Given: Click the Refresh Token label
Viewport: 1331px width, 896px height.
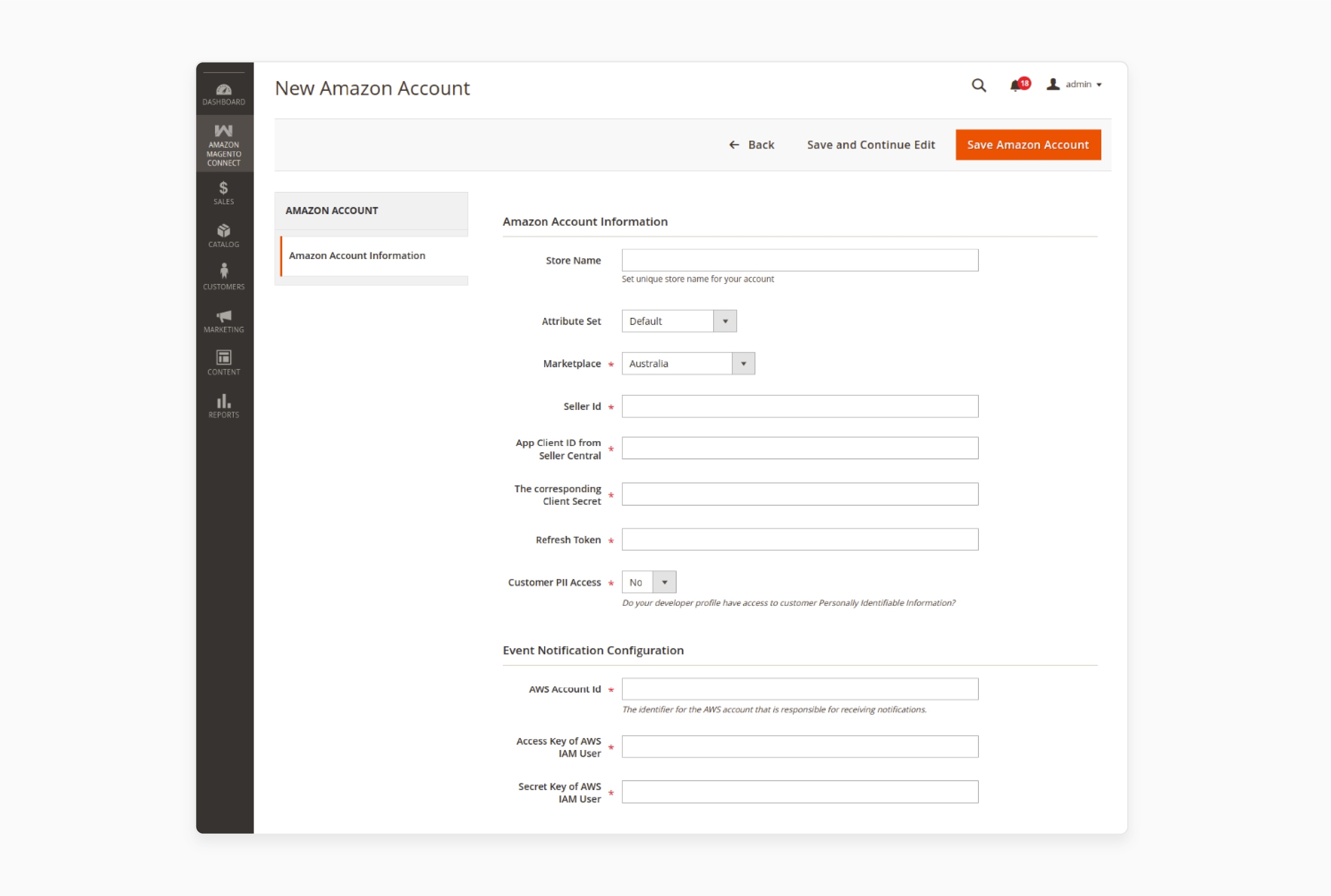Looking at the screenshot, I should click(568, 540).
